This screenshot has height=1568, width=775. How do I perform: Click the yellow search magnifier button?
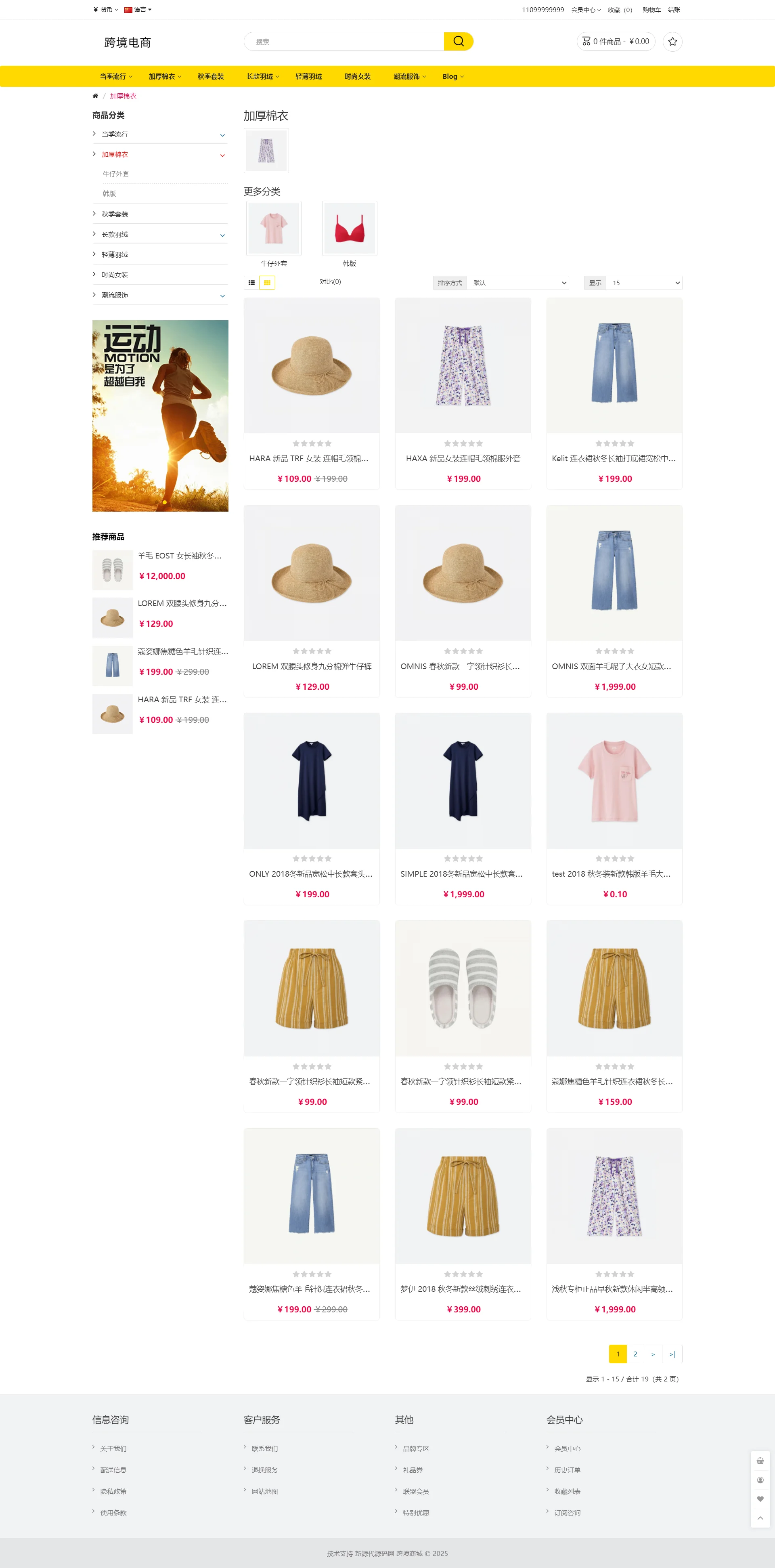[x=458, y=42]
